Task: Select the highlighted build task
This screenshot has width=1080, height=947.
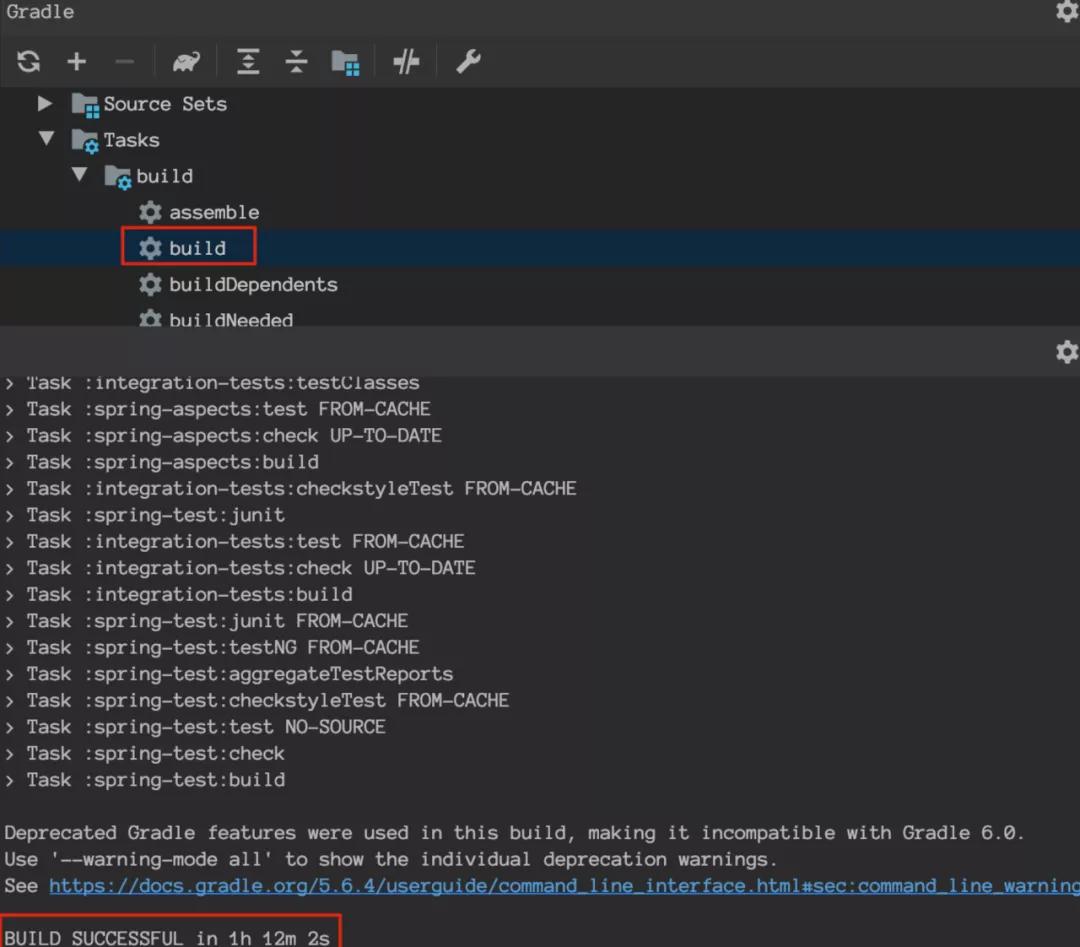Action: point(197,248)
